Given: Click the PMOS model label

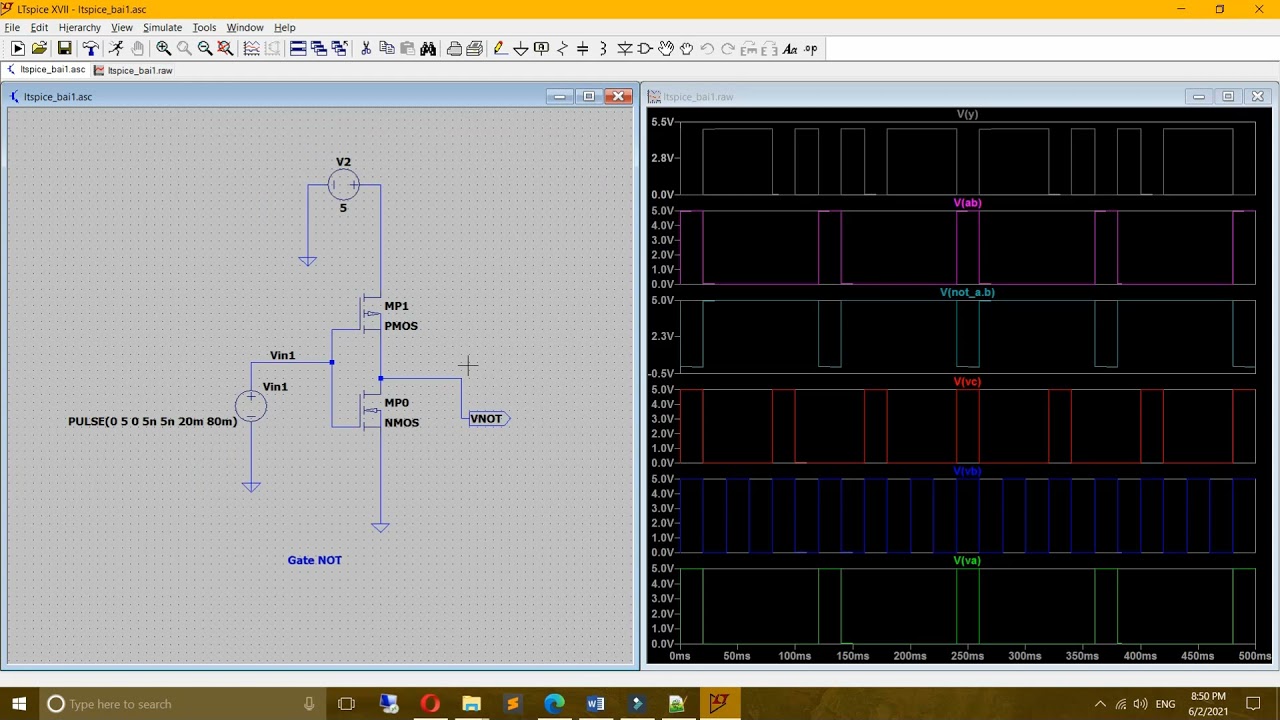Looking at the screenshot, I should click(x=401, y=326).
